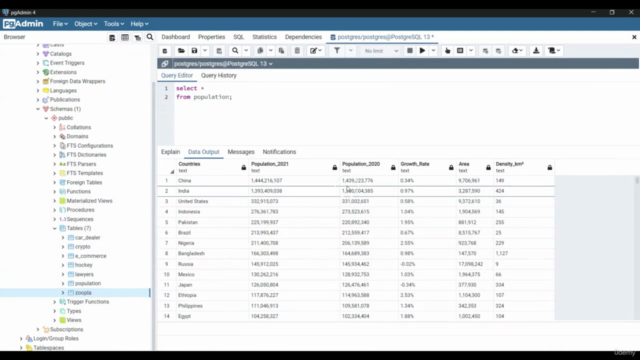Open the Filter options dropdown arrow
This screenshot has height=360, width=640.
click(350, 51)
